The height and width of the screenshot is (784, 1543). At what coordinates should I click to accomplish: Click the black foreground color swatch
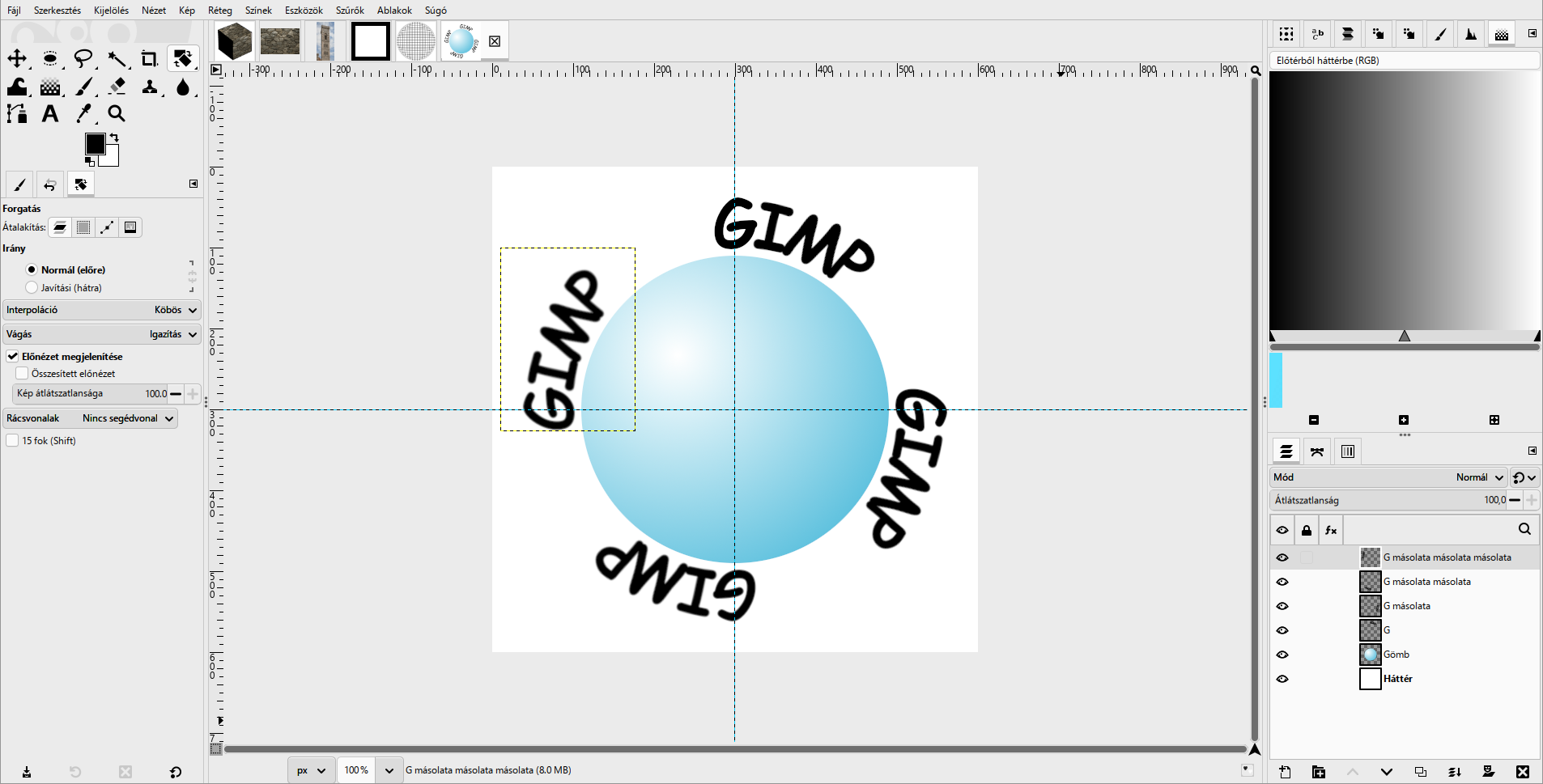[95, 144]
